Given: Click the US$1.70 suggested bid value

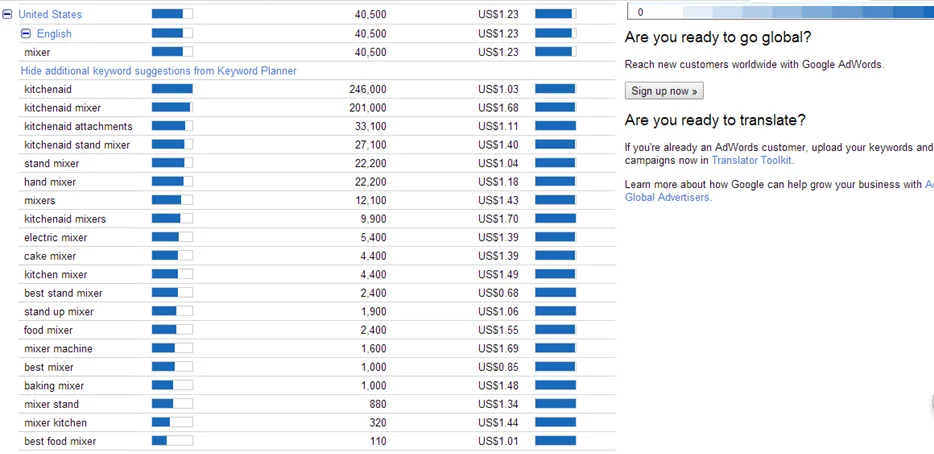Looking at the screenshot, I should click(498, 219).
